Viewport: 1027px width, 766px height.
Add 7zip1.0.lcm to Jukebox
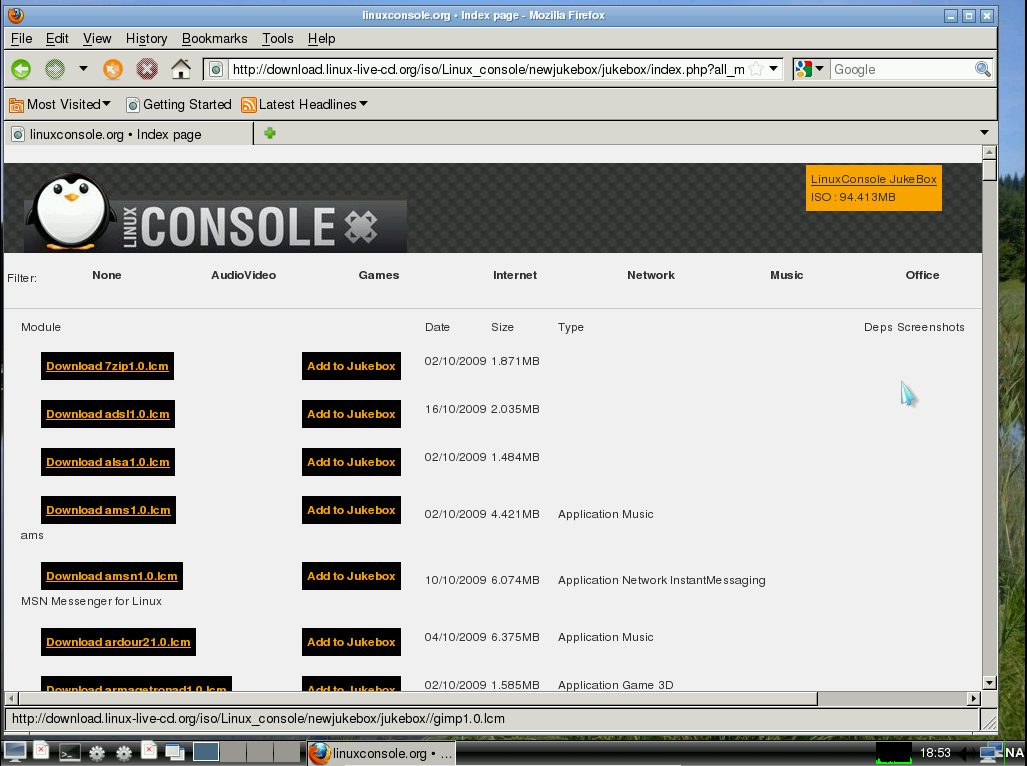tap(351, 366)
